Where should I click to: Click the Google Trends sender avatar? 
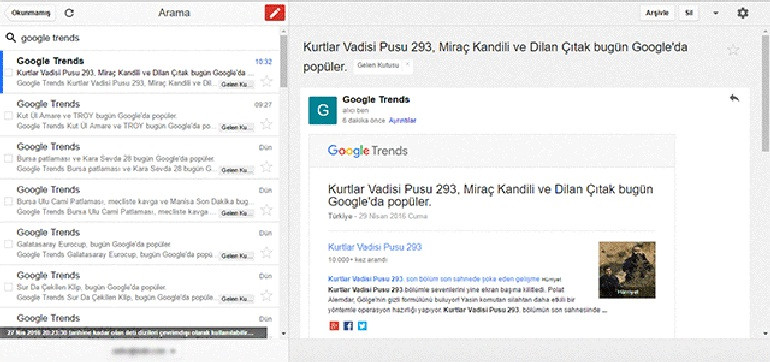point(322,110)
